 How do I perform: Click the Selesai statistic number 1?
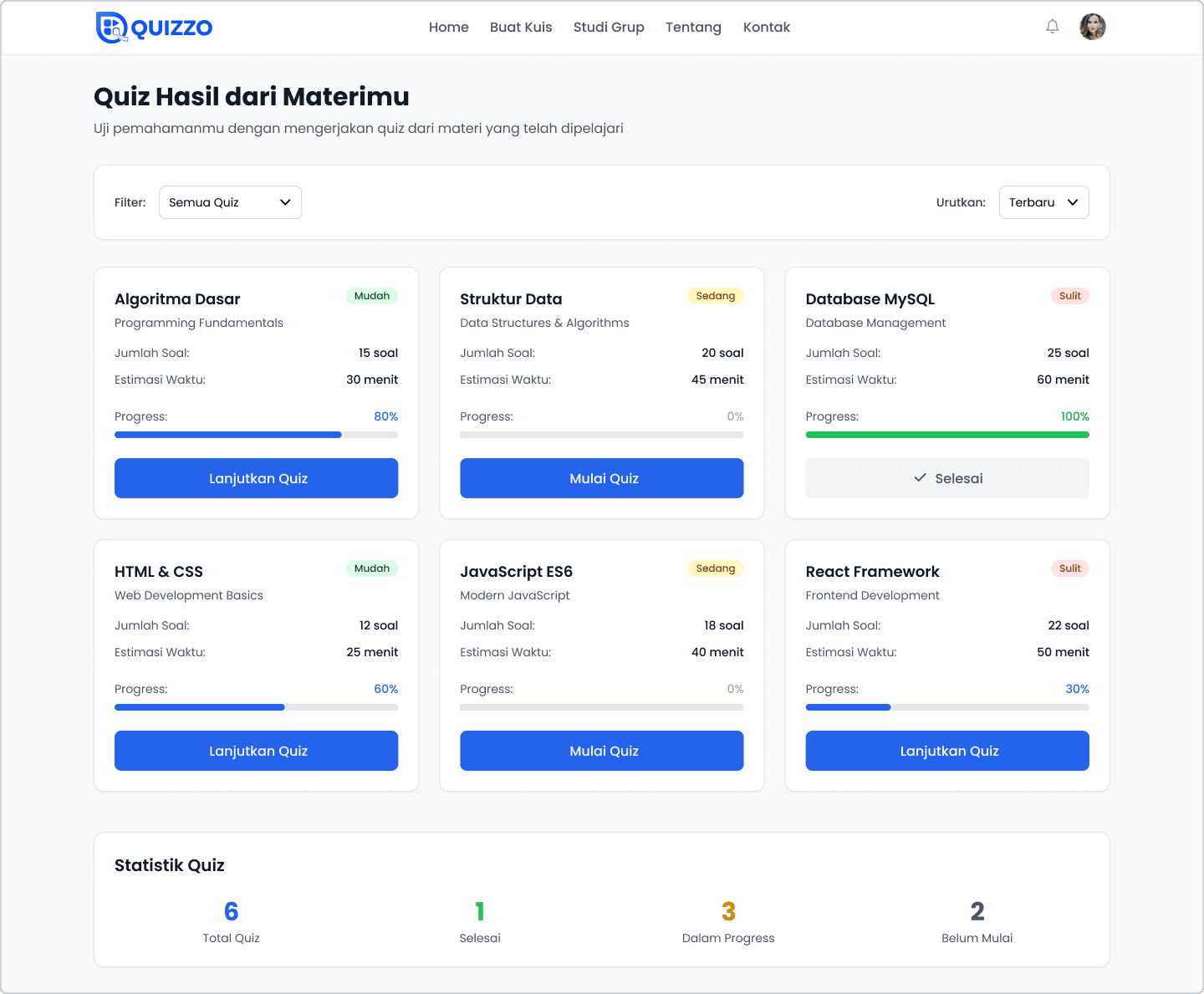480,911
